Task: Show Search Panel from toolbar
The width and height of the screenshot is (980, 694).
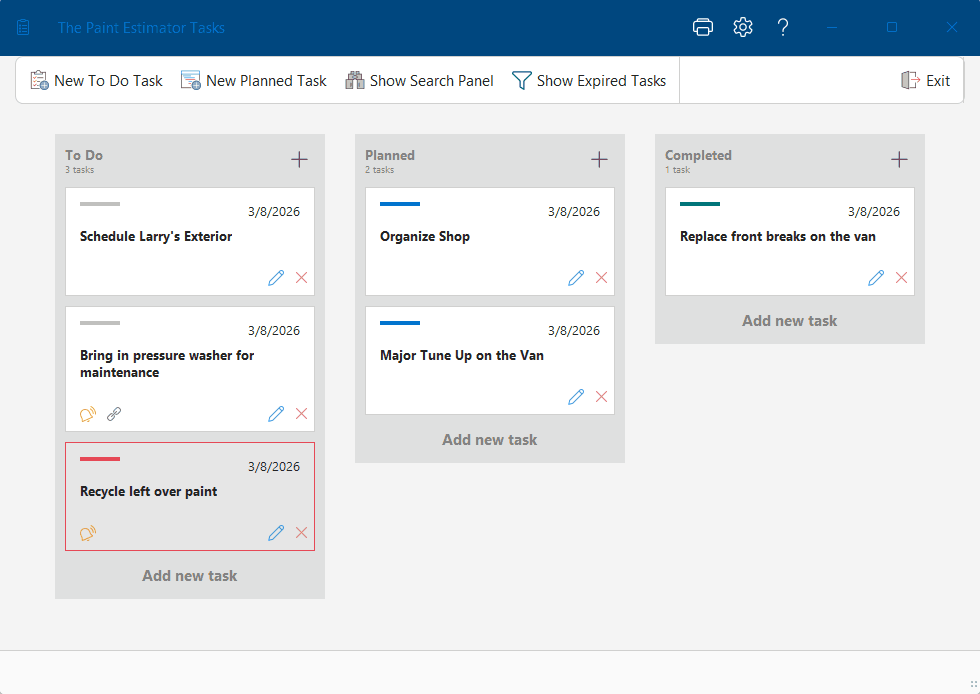Action: click(x=419, y=81)
